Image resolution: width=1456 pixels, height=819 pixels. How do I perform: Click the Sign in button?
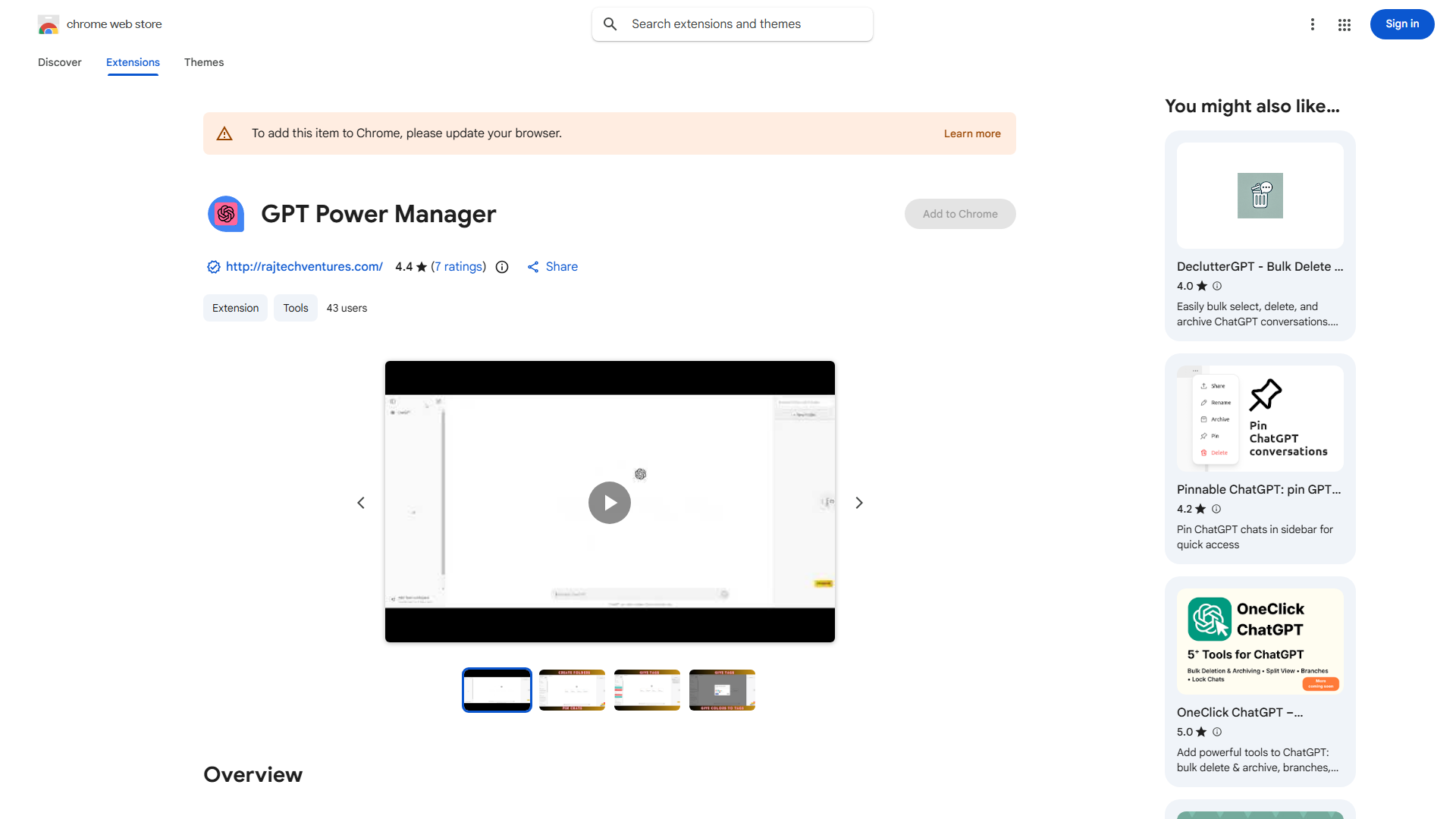tap(1401, 24)
